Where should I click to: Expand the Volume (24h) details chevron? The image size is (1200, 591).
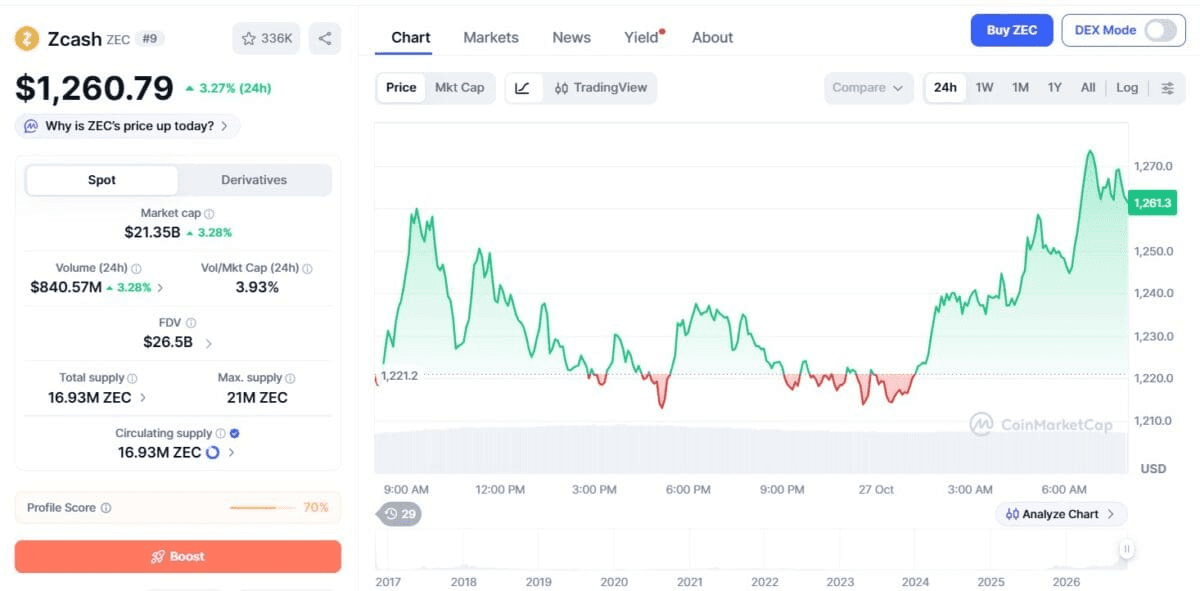tap(160, 288)
